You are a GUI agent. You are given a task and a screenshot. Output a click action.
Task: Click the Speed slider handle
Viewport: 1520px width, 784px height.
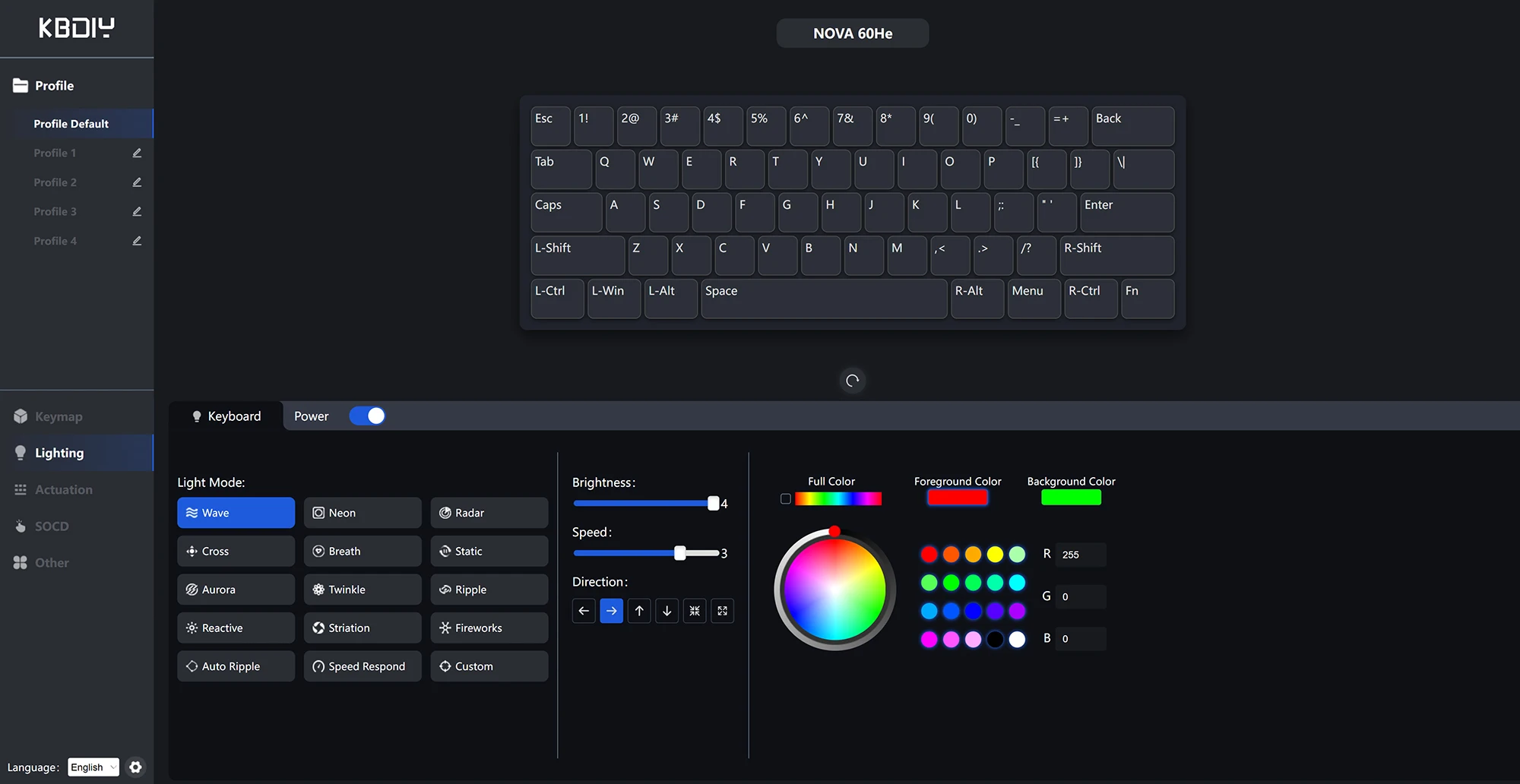(680, 553)
